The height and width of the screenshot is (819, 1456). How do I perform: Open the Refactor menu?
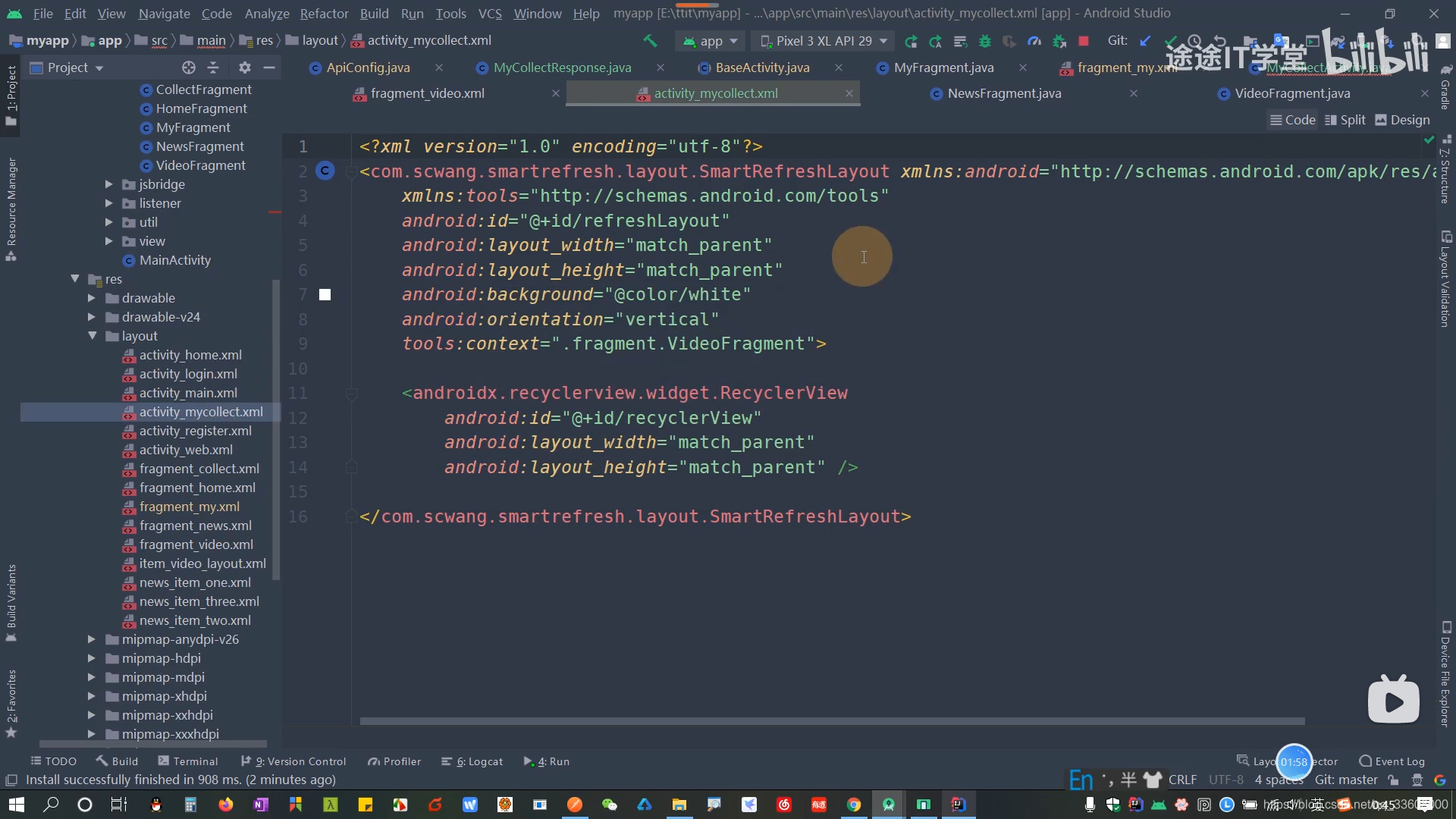324,14
